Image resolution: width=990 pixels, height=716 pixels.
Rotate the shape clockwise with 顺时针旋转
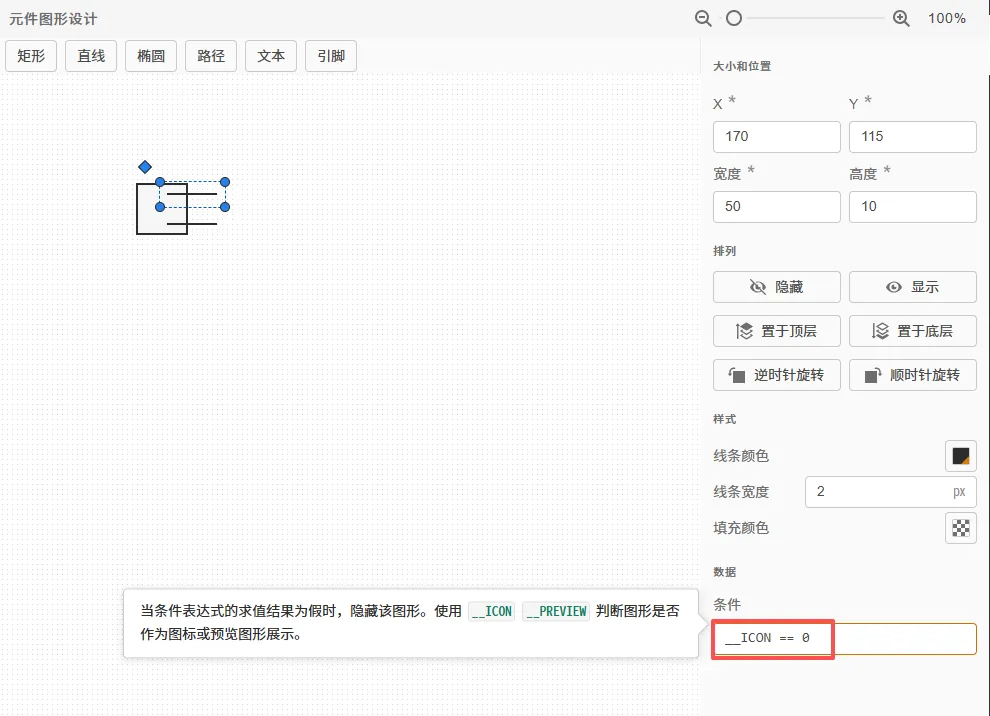pos(912,375)
